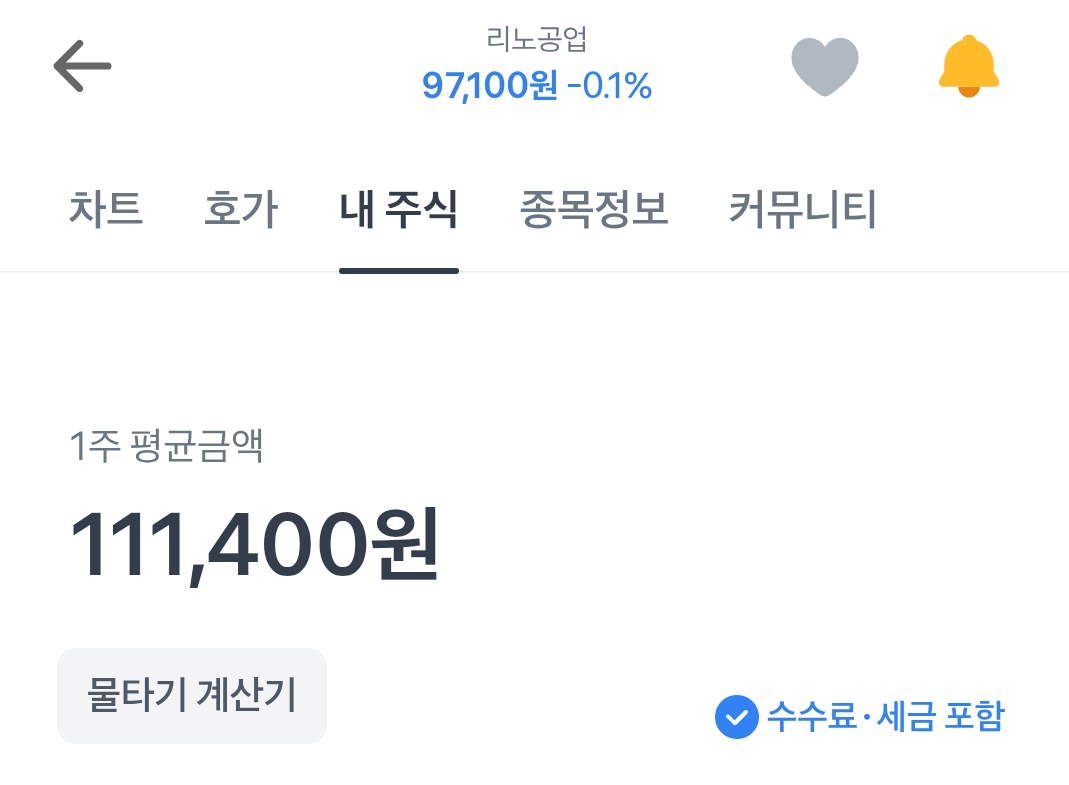Screen dimensions: 1069x785
Task: Tap the 1주 평균금액 label
Action: (x=166, y=446)
